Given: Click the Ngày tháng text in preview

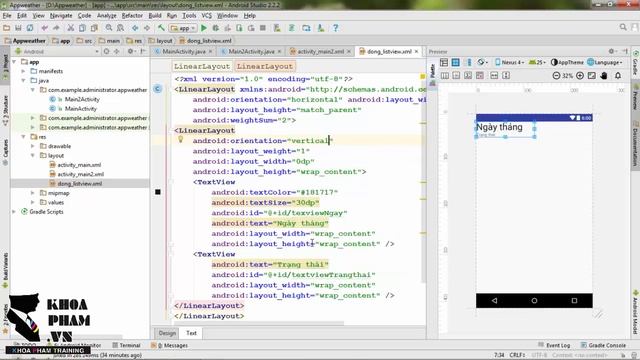Looking at the screenshot, I should (x=499, y=127).
